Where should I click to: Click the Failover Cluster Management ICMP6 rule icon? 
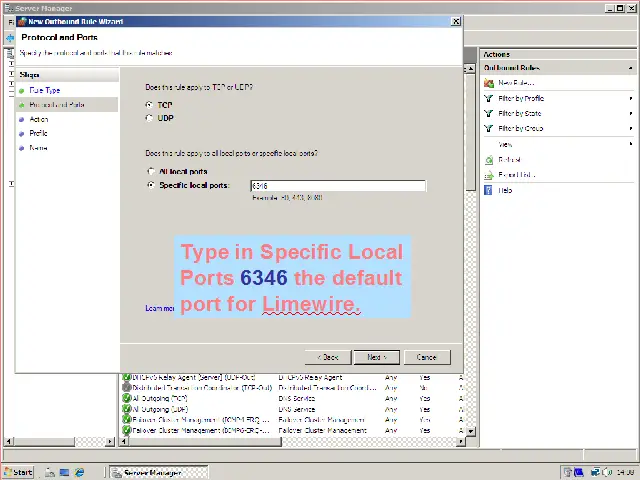tap(127, 430)
